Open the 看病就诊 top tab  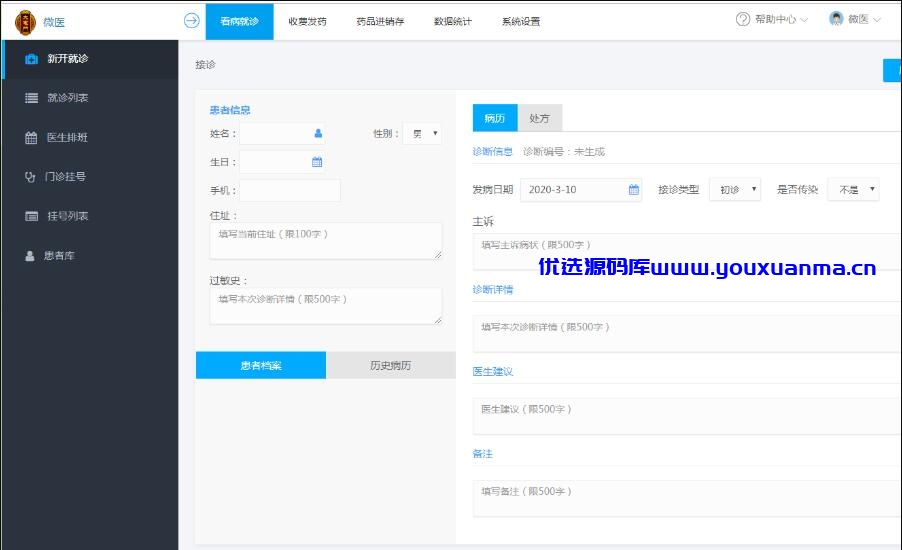pyautogui.click(x=239, y=21)
